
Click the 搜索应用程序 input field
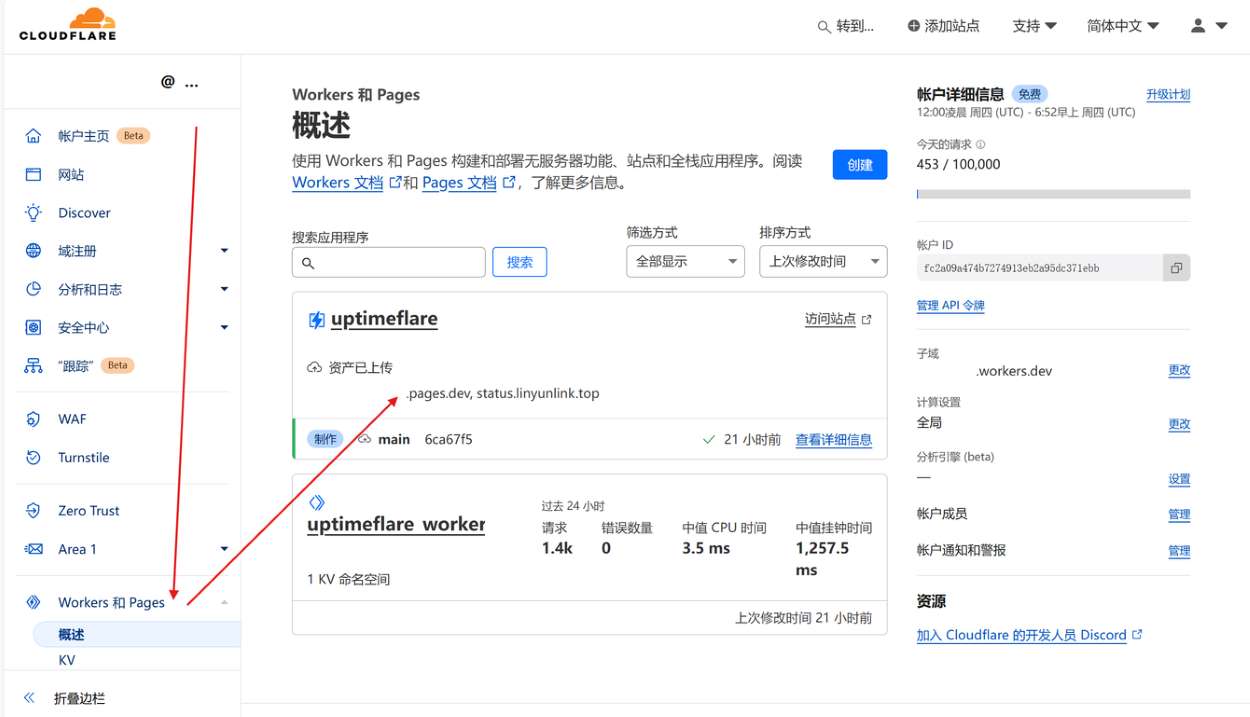pos(389,262)
